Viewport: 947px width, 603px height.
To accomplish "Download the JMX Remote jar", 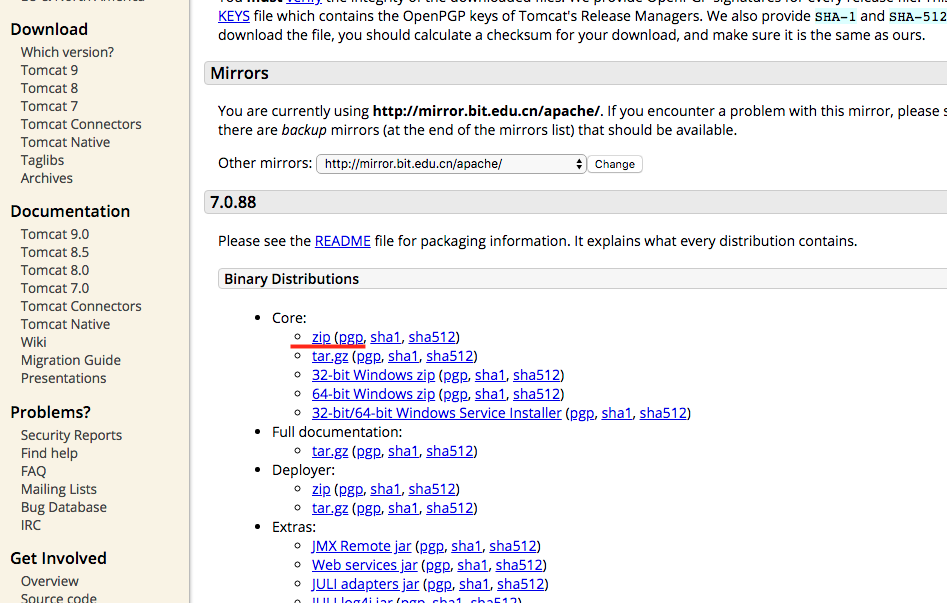I will tap(361, 546).
